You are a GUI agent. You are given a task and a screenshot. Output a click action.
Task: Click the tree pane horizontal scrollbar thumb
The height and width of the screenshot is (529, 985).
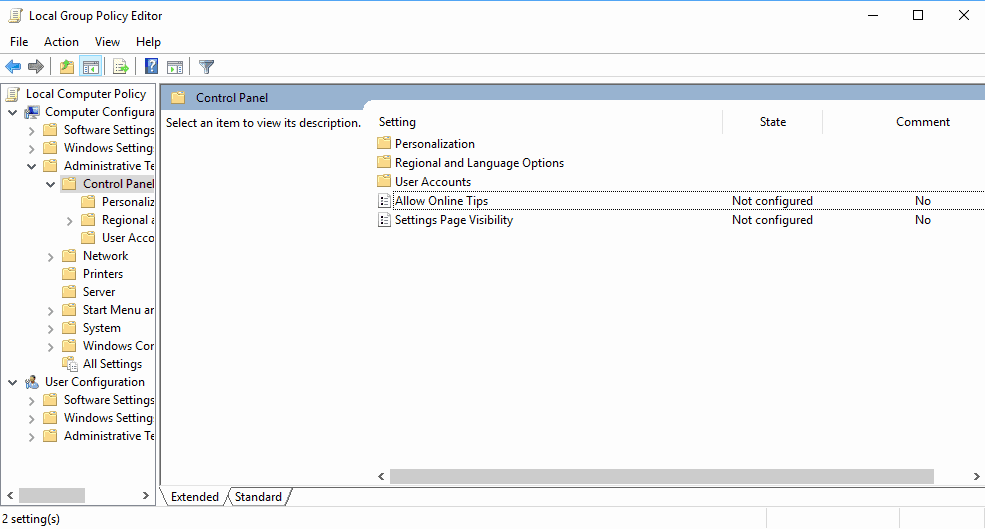[52, 496]
